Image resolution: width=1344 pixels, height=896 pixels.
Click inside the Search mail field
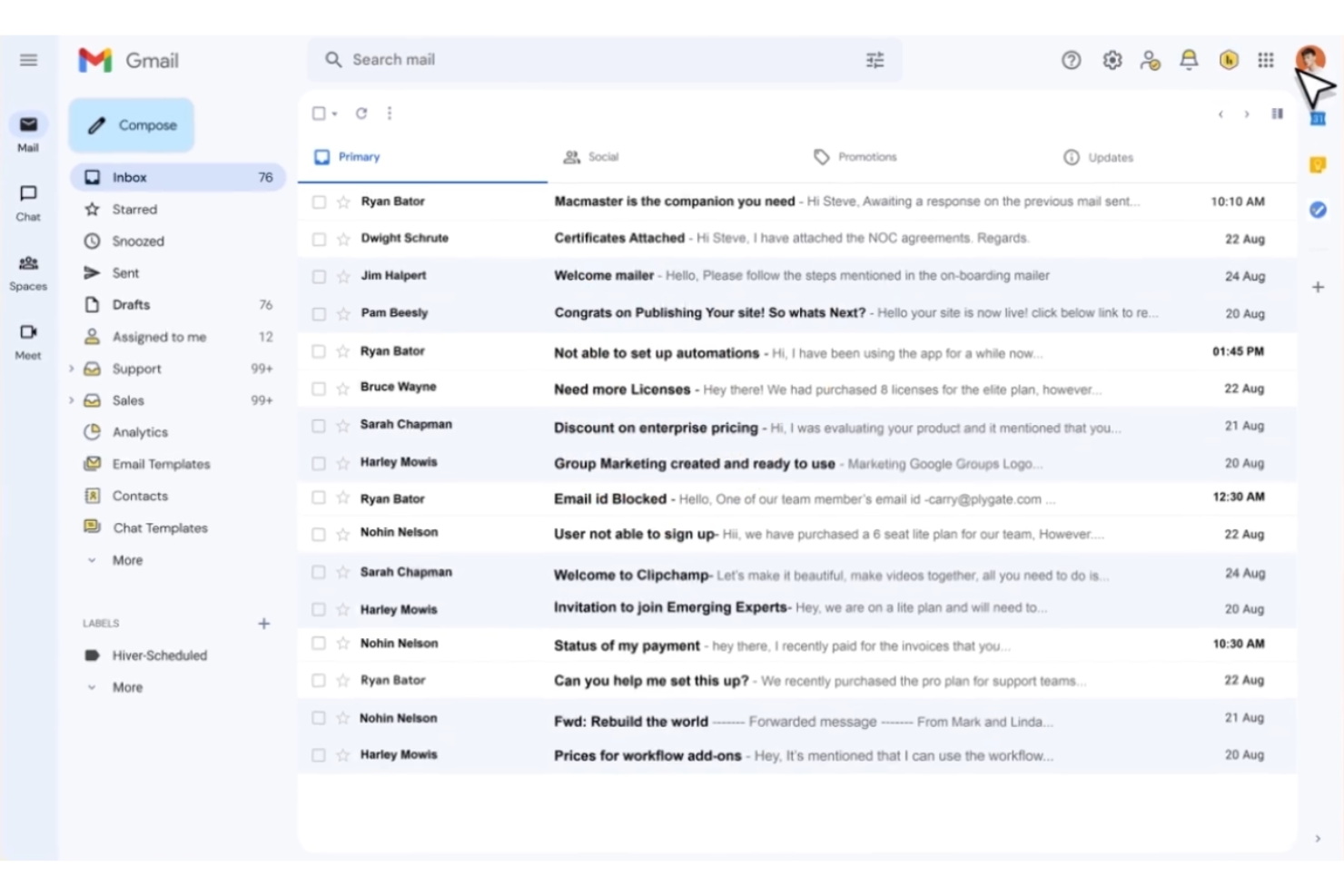(x=545, y=60)
